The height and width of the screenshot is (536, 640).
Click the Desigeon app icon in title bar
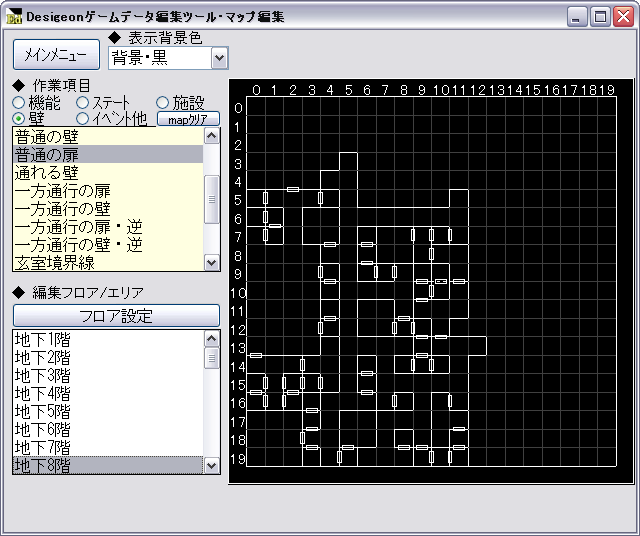pos(14,17)
